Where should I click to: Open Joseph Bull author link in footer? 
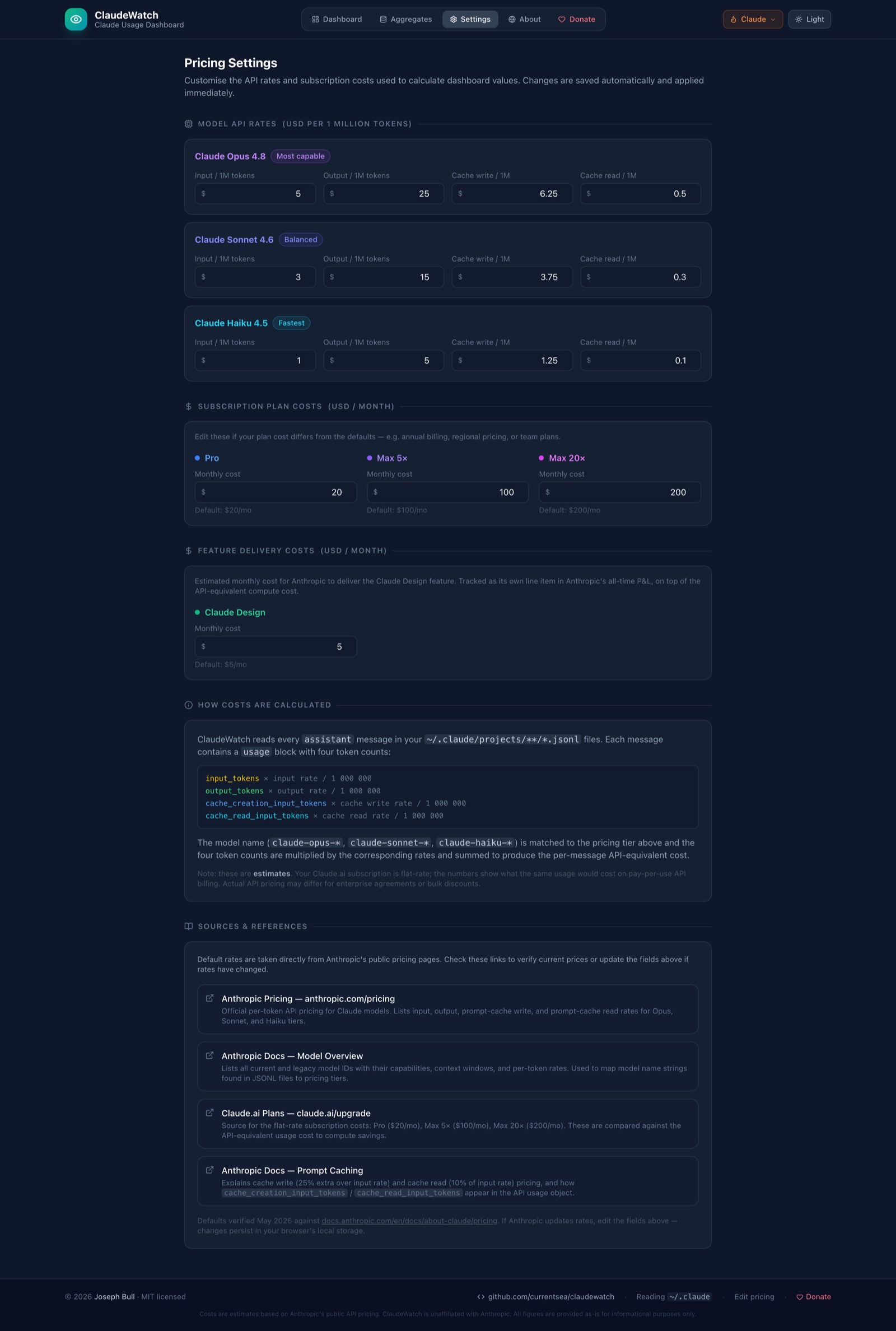click(x=114, y=1297)
